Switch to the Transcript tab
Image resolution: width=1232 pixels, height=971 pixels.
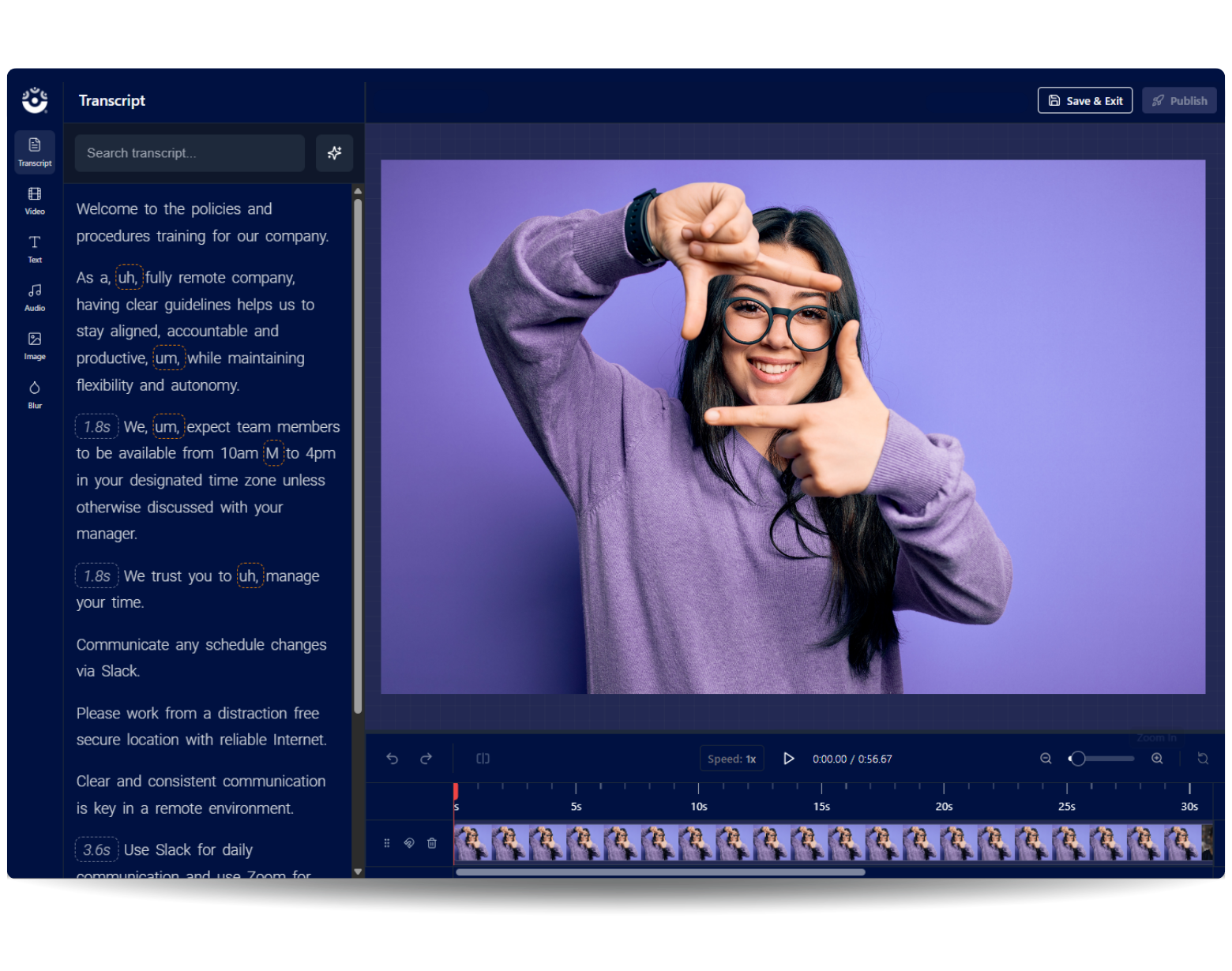[x=35, y=151]
